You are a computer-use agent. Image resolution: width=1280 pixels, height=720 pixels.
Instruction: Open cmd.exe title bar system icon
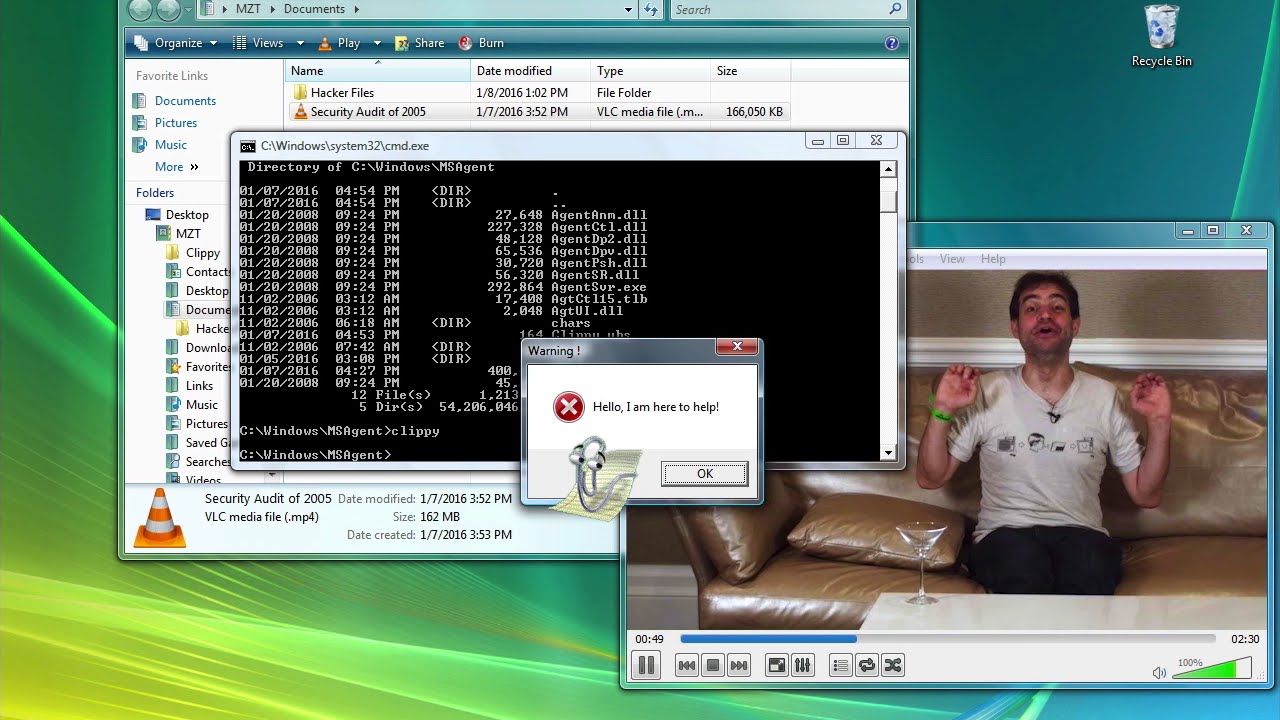point(248,146)
